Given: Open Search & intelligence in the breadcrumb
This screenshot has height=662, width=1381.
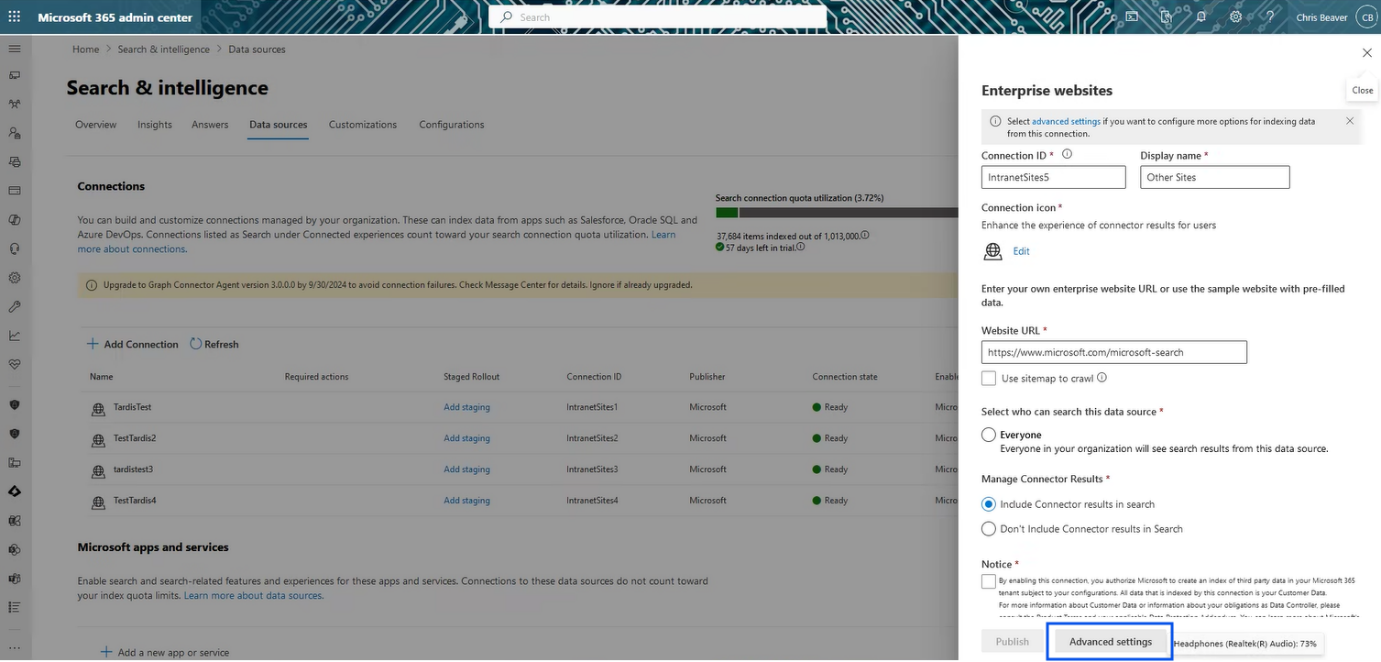Looking at the screenshot, I should coord(164,49).
